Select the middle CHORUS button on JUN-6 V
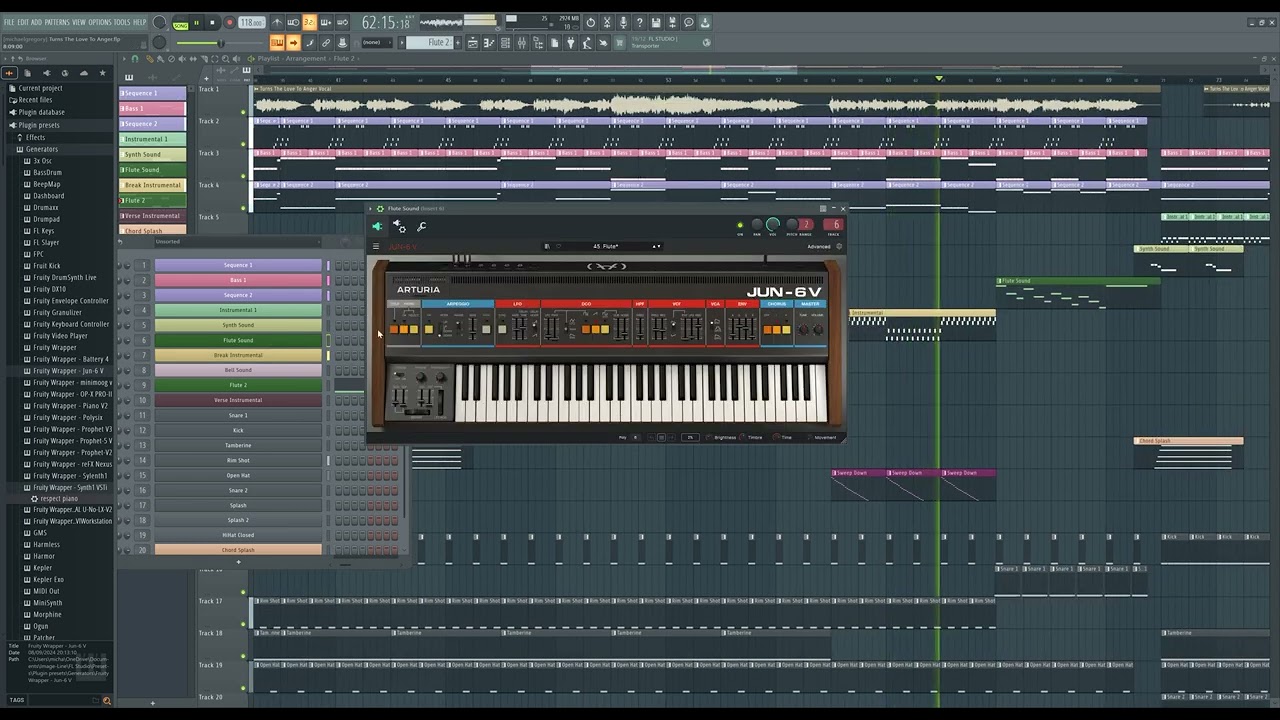Image resolution: width=1280 pixels, height=720 pixels. tap(775, 329)
